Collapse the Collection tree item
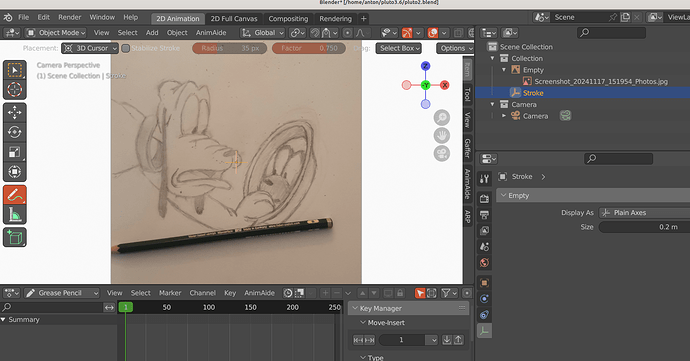 click(x=493, y=58)
